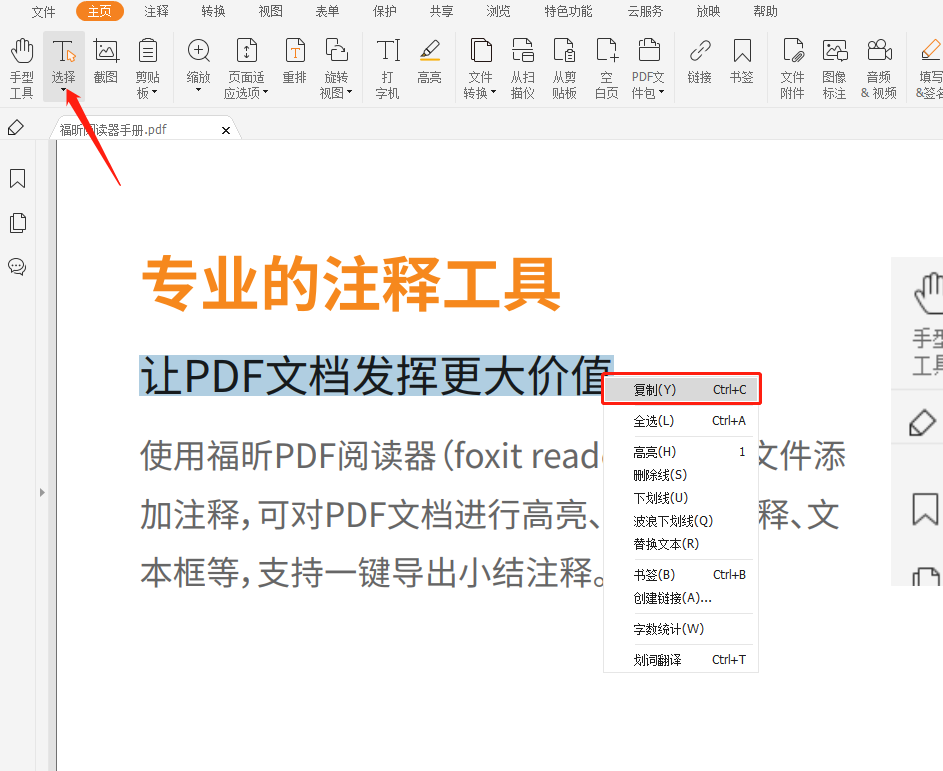Click the From Scanner (从扫描仪) icon
The image size is (943, 771).
coord(522,67)
